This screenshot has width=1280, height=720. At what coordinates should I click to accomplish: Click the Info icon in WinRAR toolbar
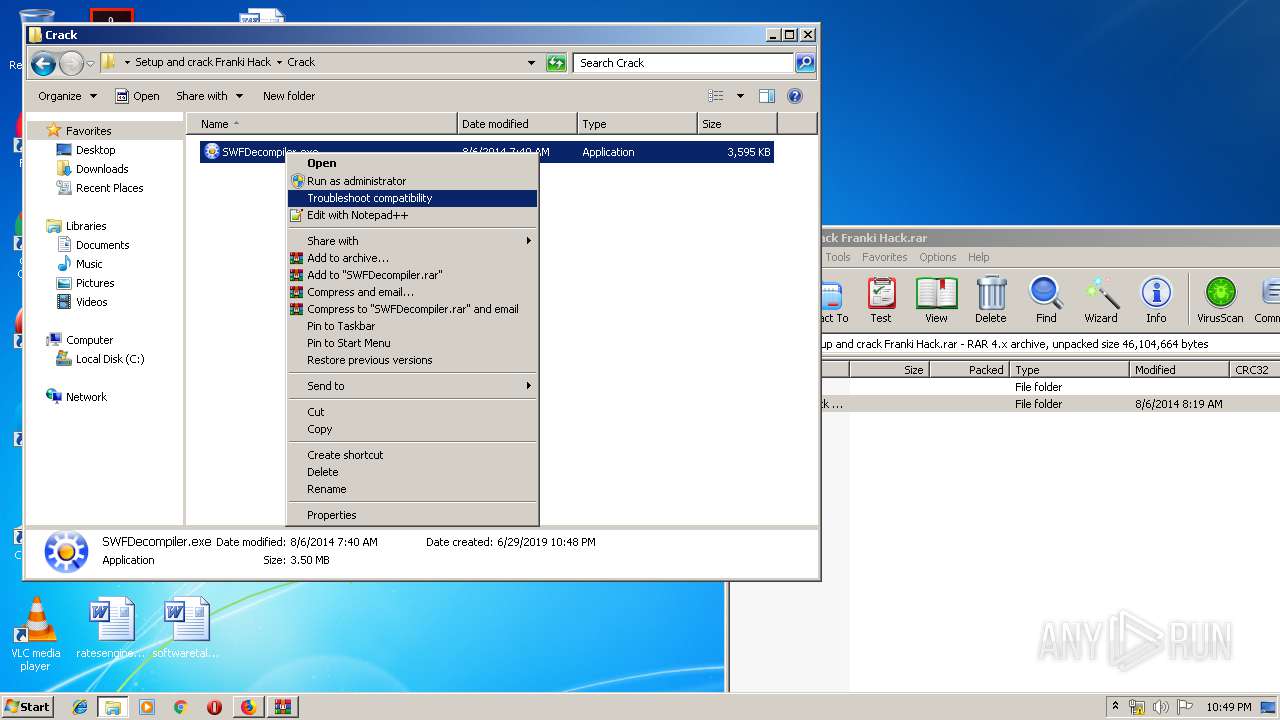[x=1156, y=300]
